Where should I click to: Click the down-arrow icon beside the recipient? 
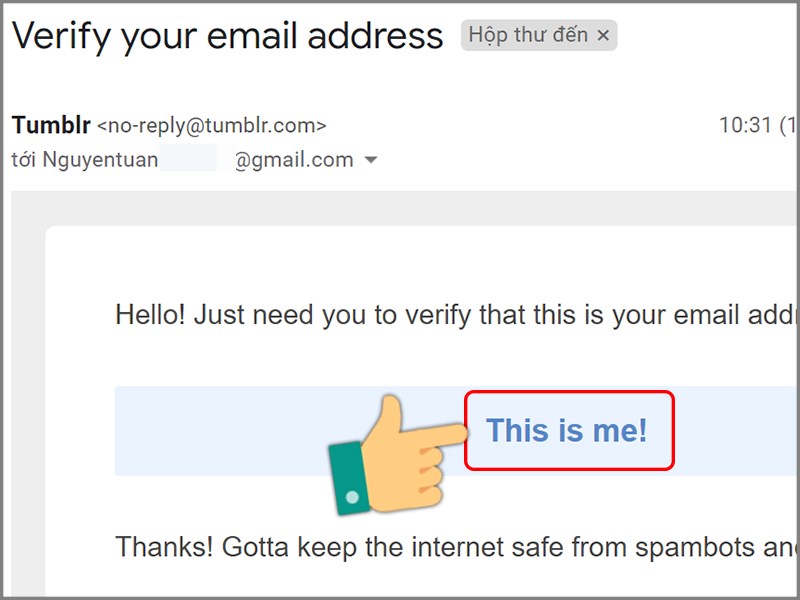[x=372, y=159]
